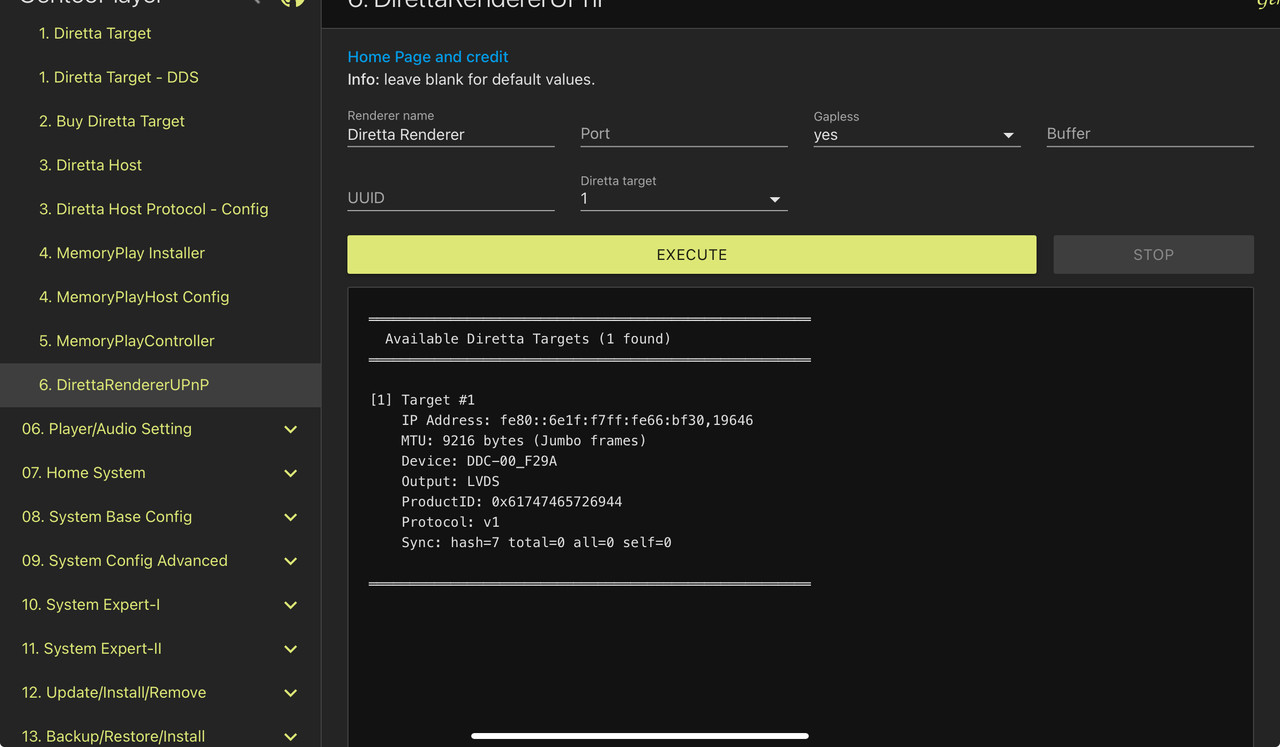Screen dimensions: 1280x747
Task: Click the Output: LVDS line
Action: [x=450, y=481]
